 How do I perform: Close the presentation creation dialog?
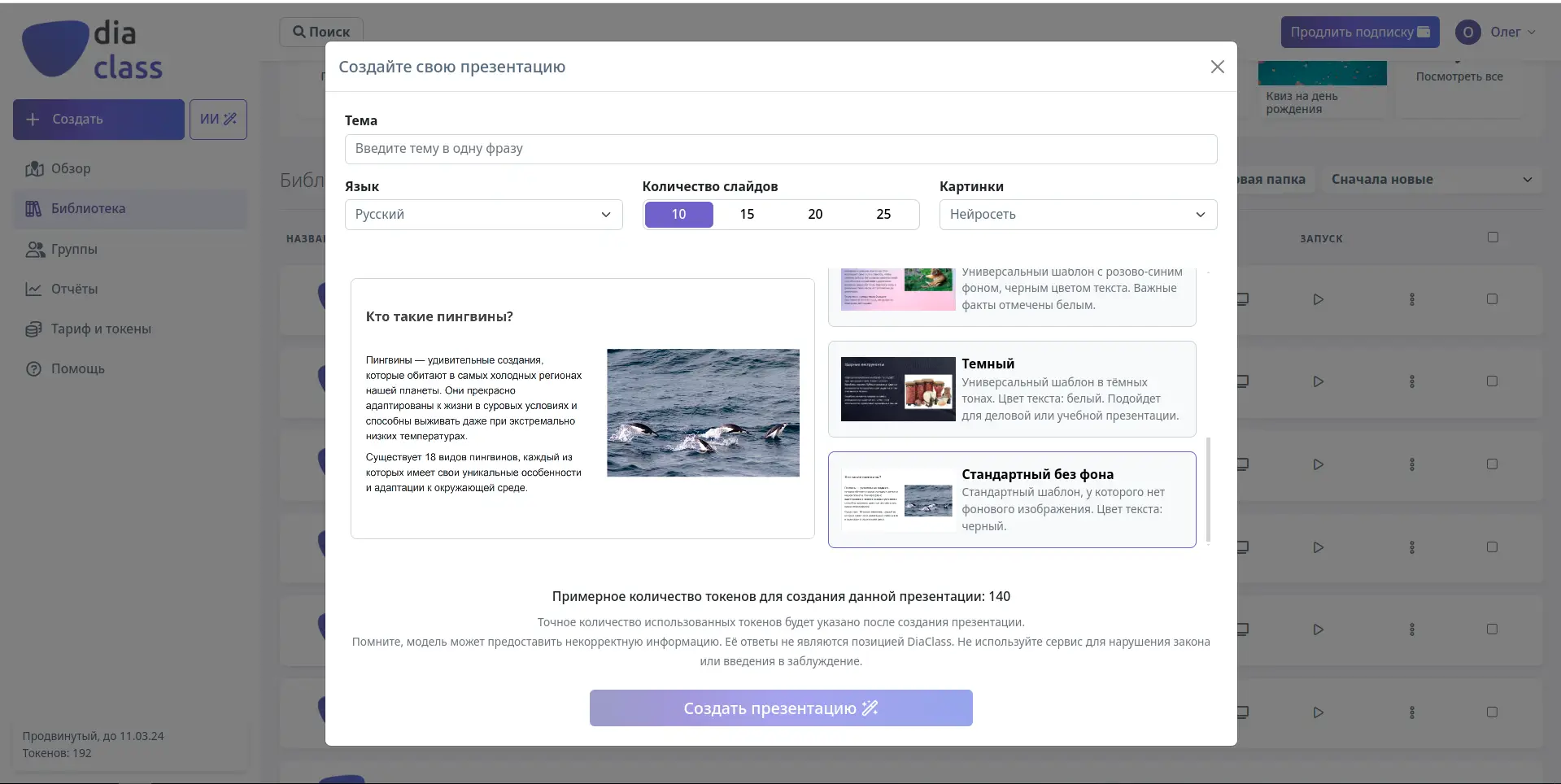coord(1217,67)
